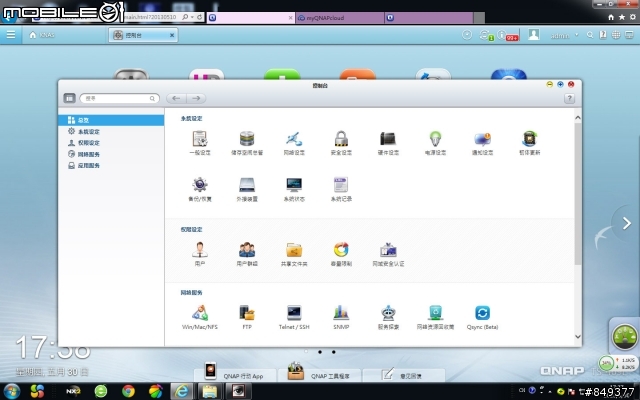Image resolution: width=640 pixels, height=400 pixels.
Task: Open Internet Explorer in Windows taskbar
Action: pyautogui.click(x=181, y=391)
